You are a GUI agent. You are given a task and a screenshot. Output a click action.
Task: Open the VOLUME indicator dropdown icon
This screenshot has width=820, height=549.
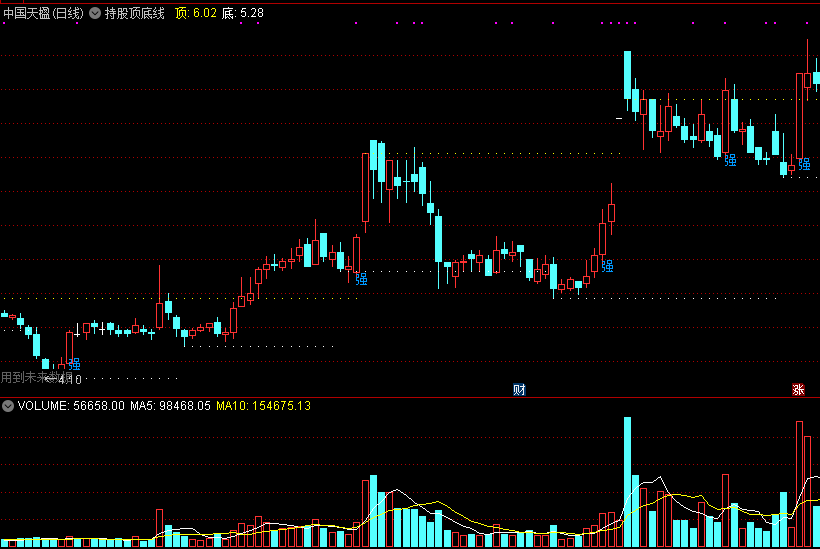pos(8,406)
